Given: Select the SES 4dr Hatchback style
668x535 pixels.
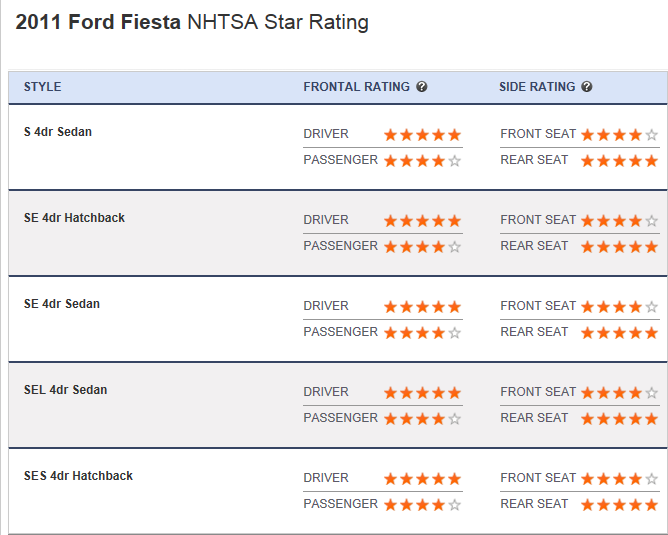Looking at the screenshot, I should tap(78, 476).
